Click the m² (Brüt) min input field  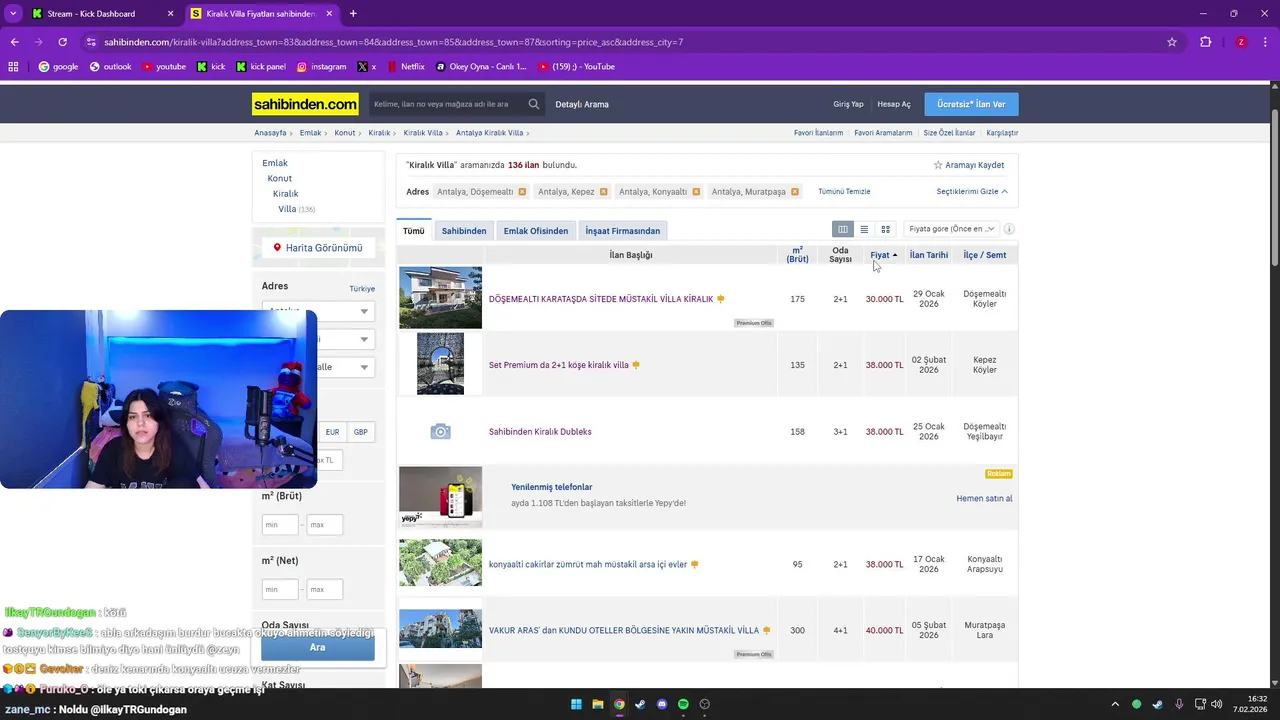[280, 525]
